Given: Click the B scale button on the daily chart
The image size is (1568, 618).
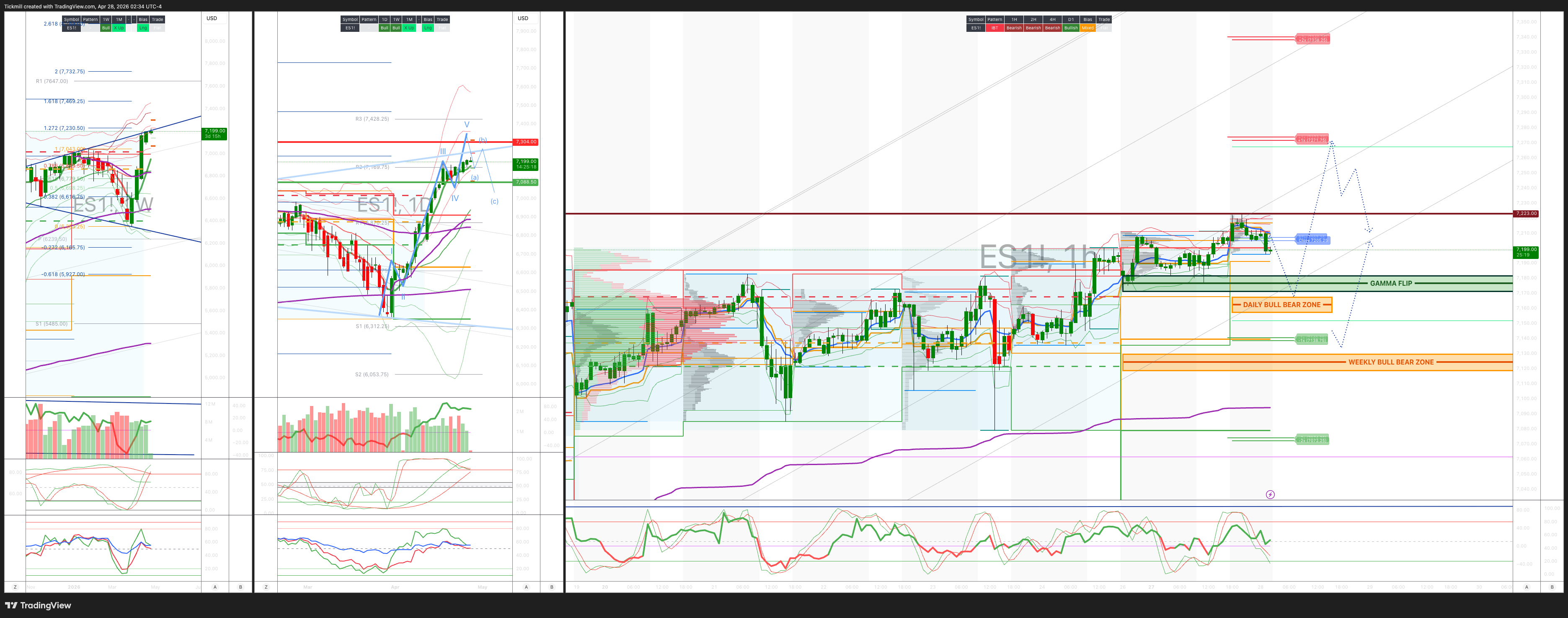Looking at the screenshot, I should 552,587.
